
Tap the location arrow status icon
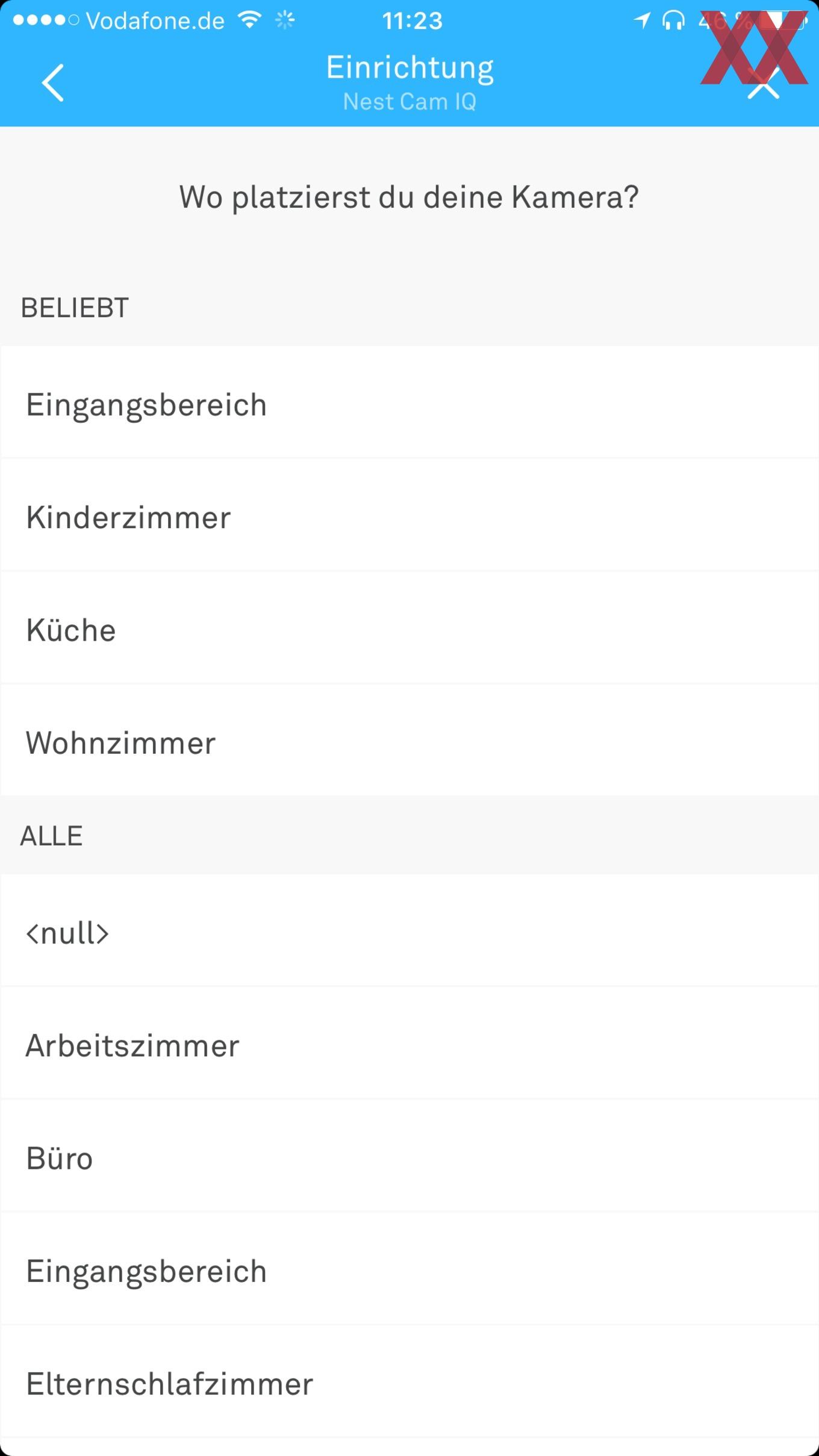[643, 21]
